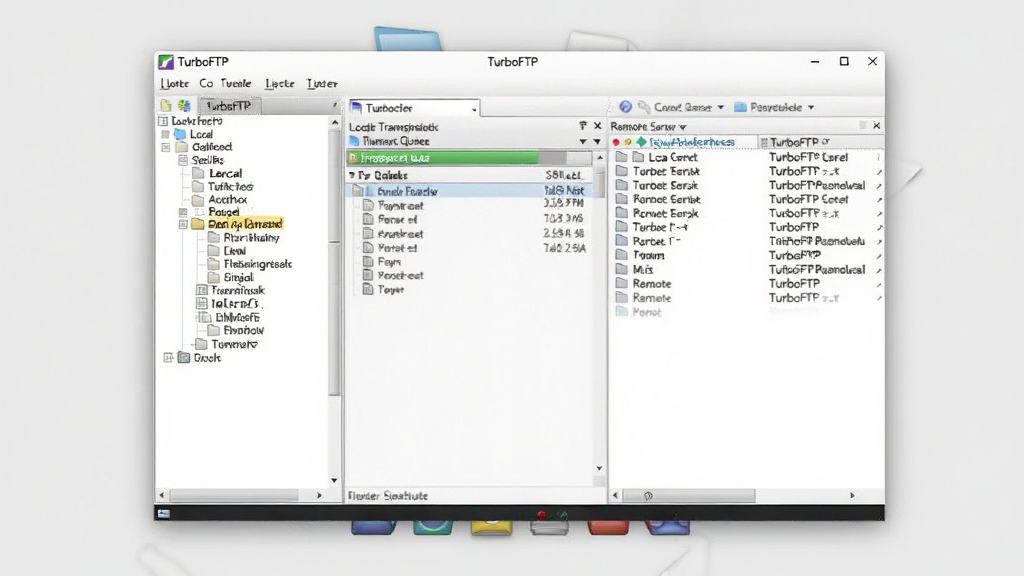This screenshot has width=1024, height=576.
Task: Click the red dot icon in the remote address row
Action: pyautogui.click(x=615, y=142)
